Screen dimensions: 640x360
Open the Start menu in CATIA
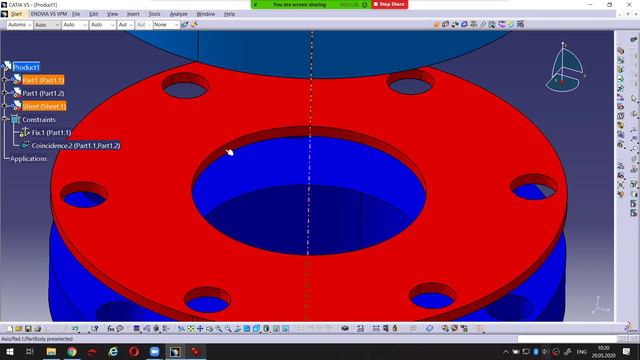click(16, 14)
